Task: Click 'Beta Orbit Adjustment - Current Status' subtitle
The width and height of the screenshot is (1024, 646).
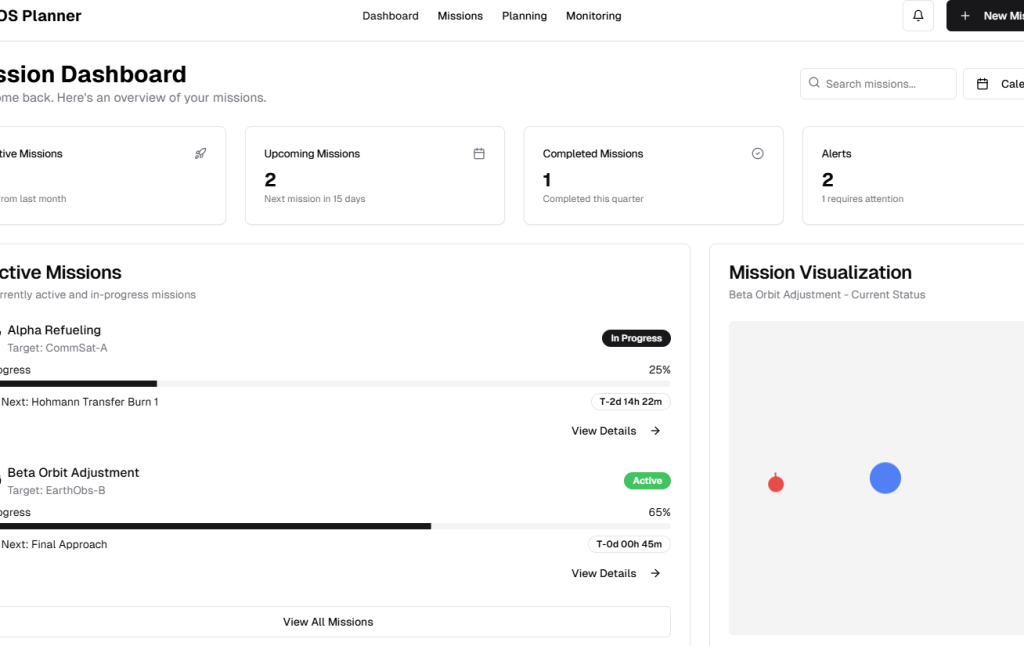Action: click(827, 295)
